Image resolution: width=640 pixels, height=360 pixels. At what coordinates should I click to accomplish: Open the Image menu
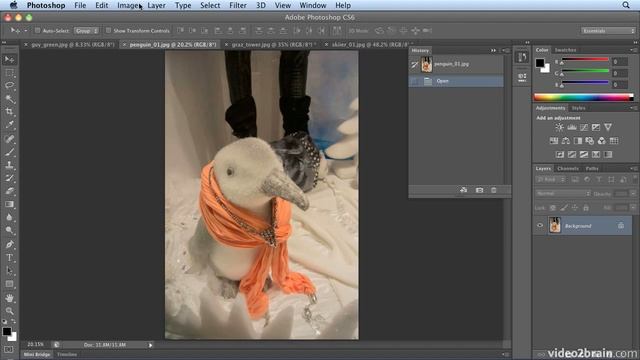click(x=128, y=5)
